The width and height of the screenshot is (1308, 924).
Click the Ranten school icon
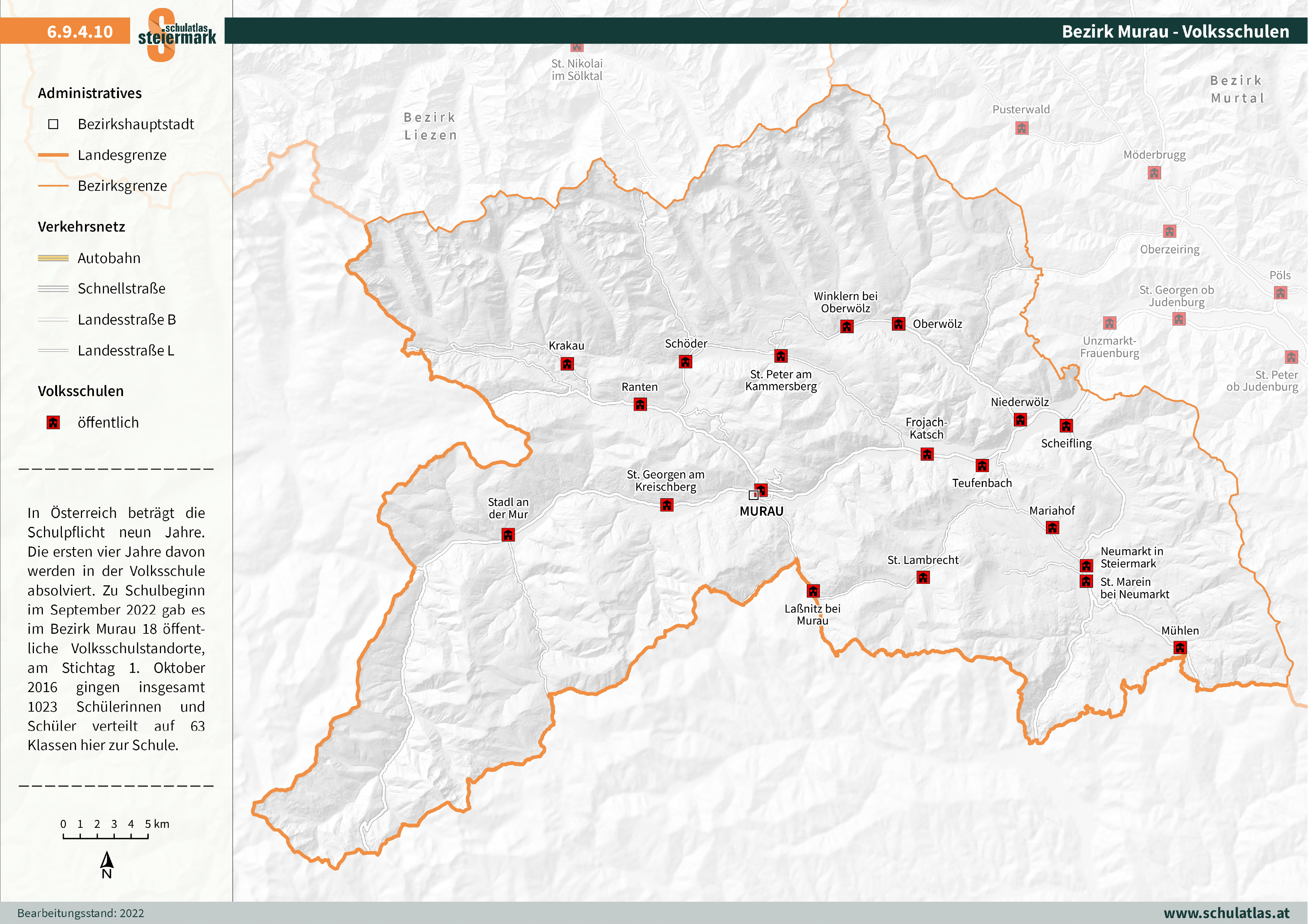coord(640,404)
